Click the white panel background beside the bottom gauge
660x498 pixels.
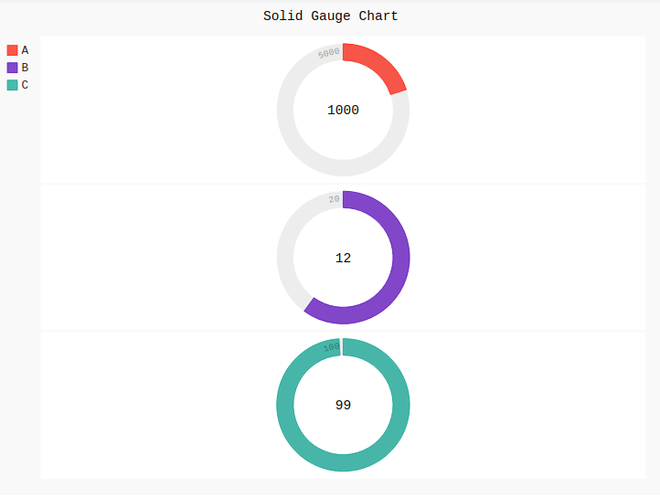[x=520, y=405]
